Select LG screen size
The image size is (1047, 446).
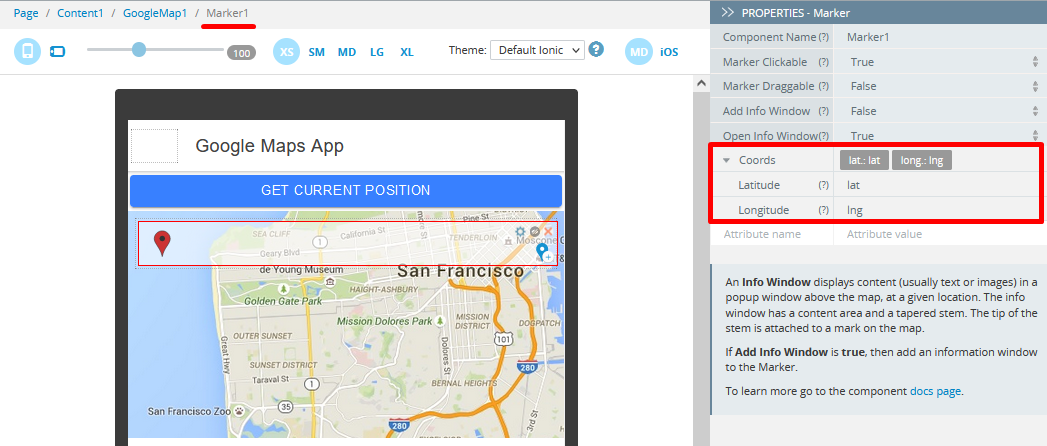[x=377, y=52]
